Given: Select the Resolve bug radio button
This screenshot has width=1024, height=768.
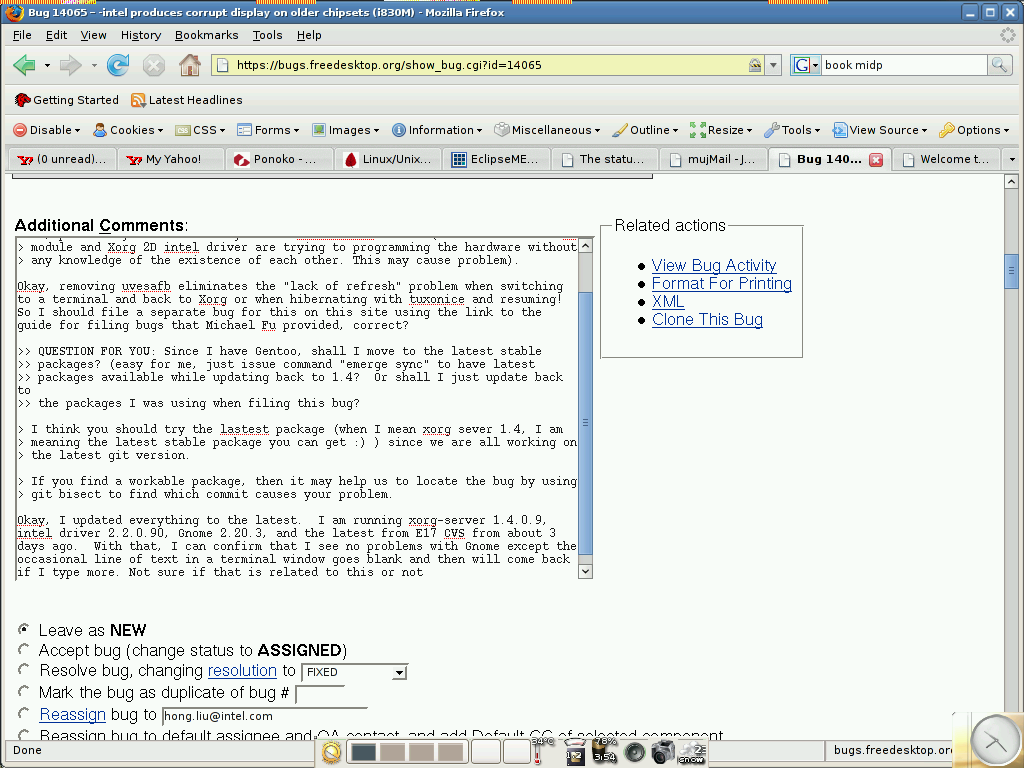Looking at the screenshot, I should pos(23,670).
